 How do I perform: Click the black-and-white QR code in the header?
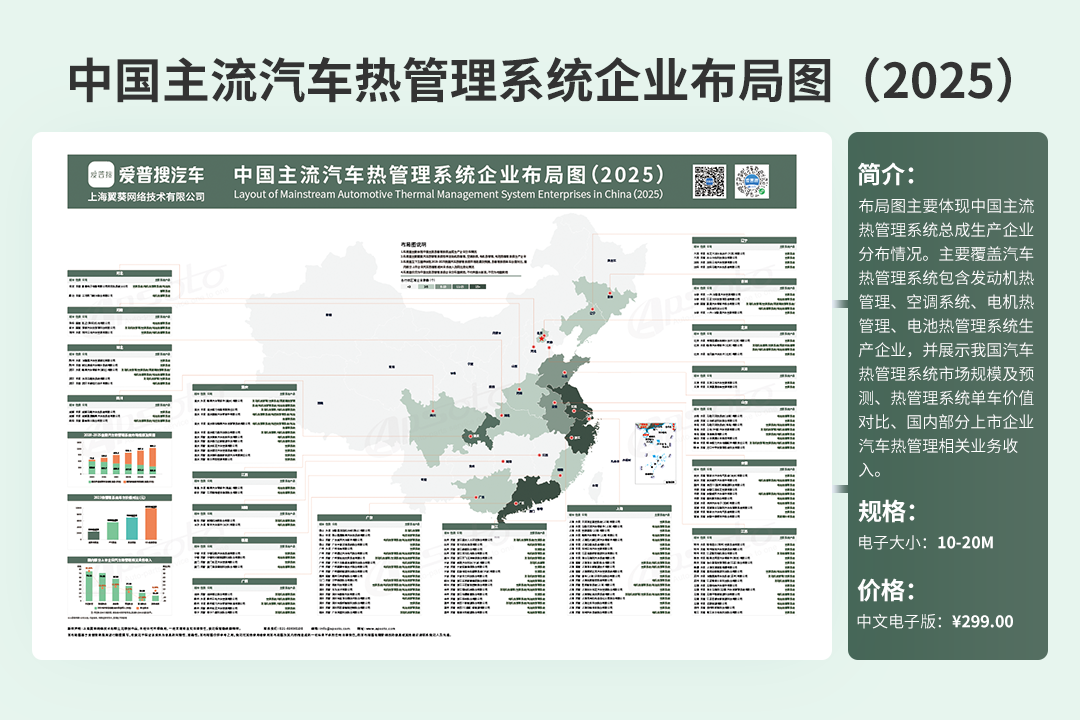709,181
